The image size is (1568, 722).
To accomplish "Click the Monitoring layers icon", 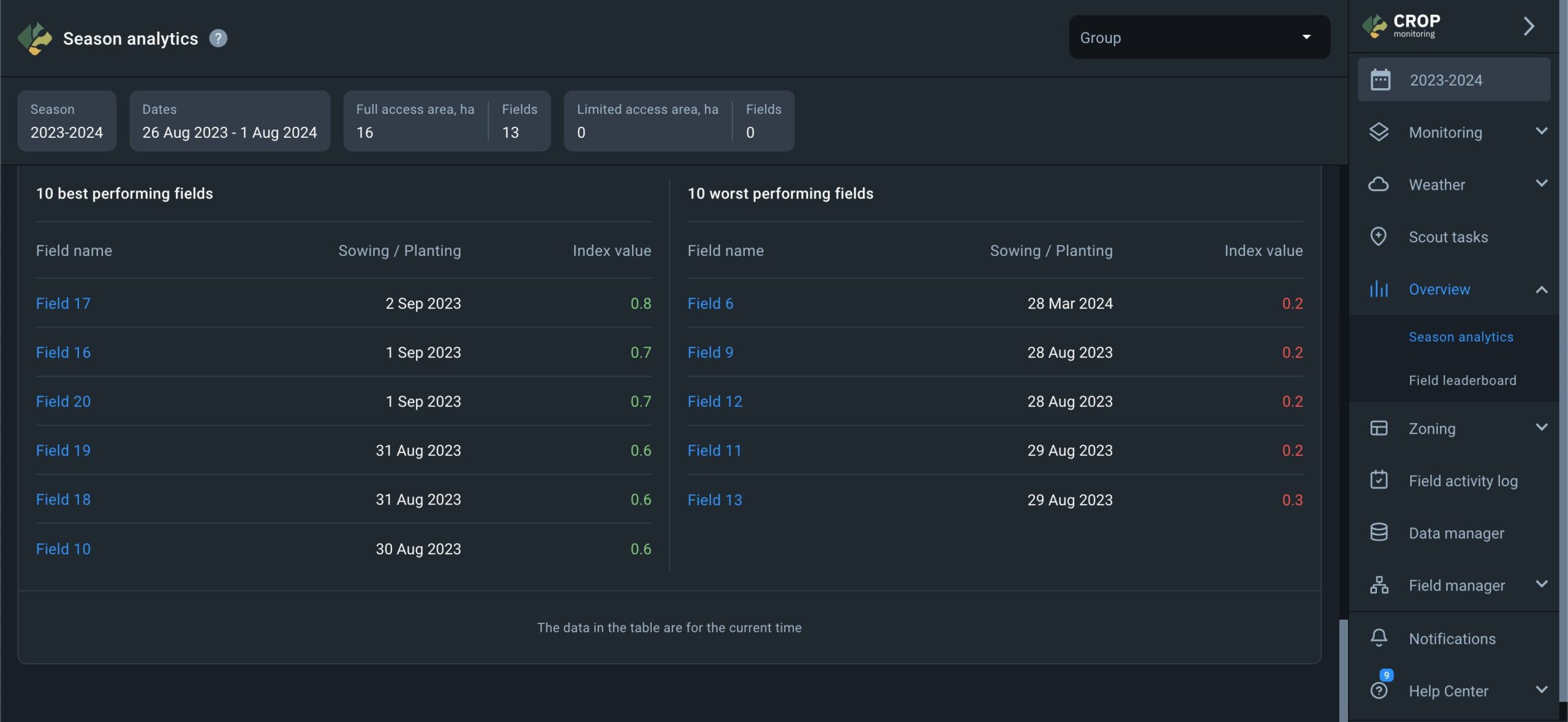I will (1379, 132).
